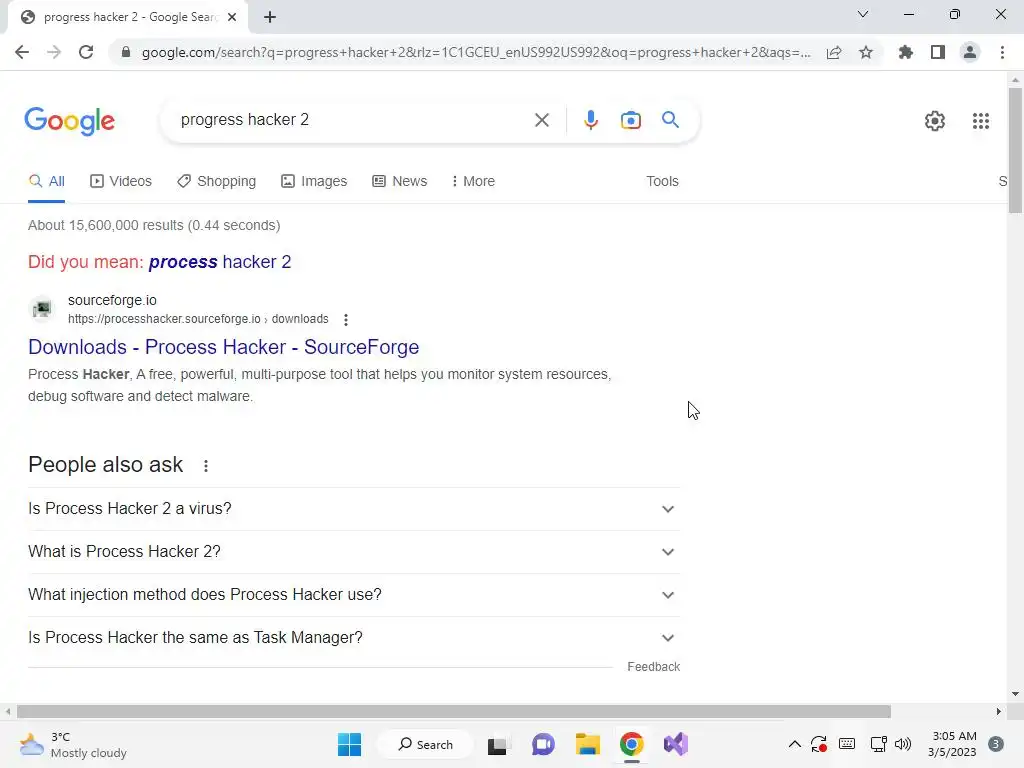Click the scroll-right arrow of horizontal scrollbar

pos(999,711)
